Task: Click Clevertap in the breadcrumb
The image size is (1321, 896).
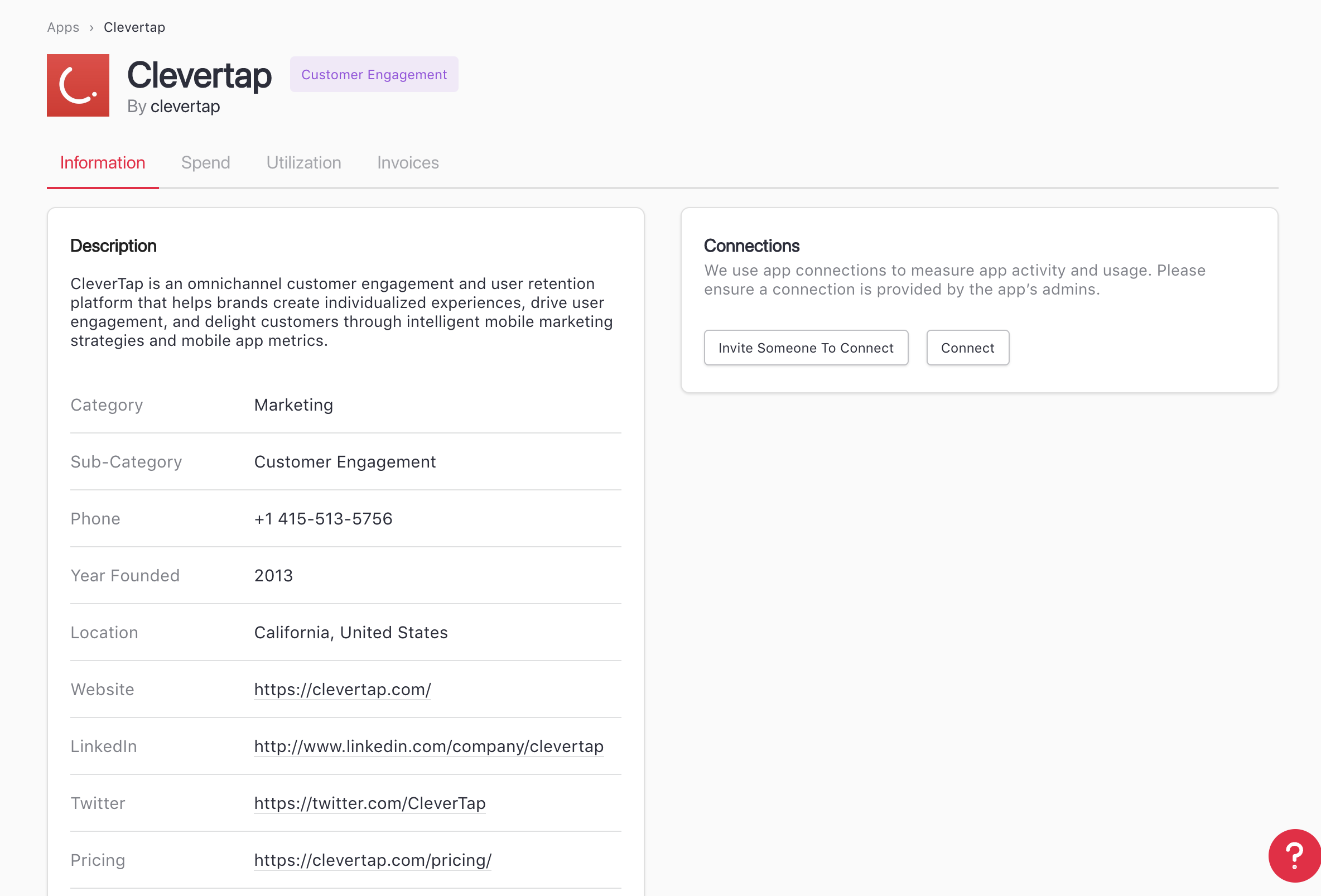Action: 134,27
